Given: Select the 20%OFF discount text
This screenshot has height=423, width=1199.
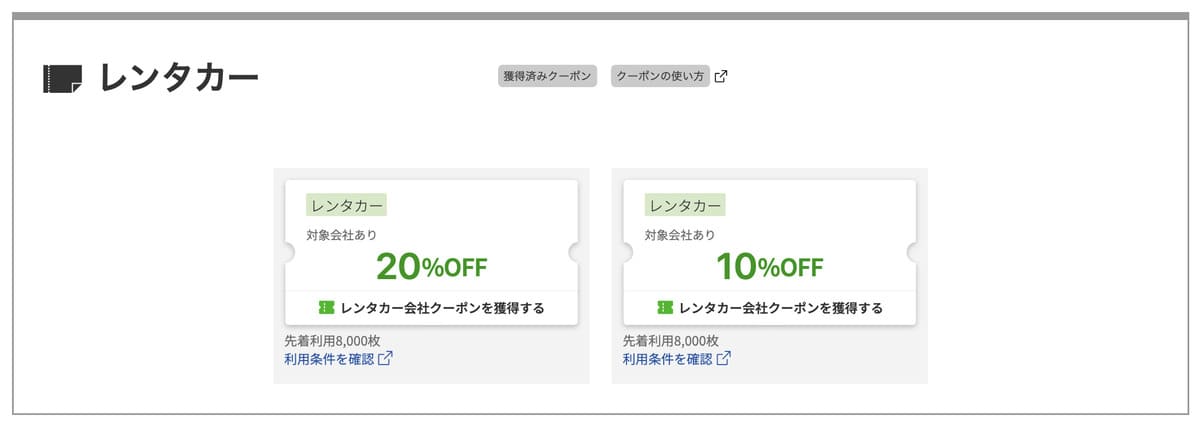Looking at the screenshot, I should 431,266.
